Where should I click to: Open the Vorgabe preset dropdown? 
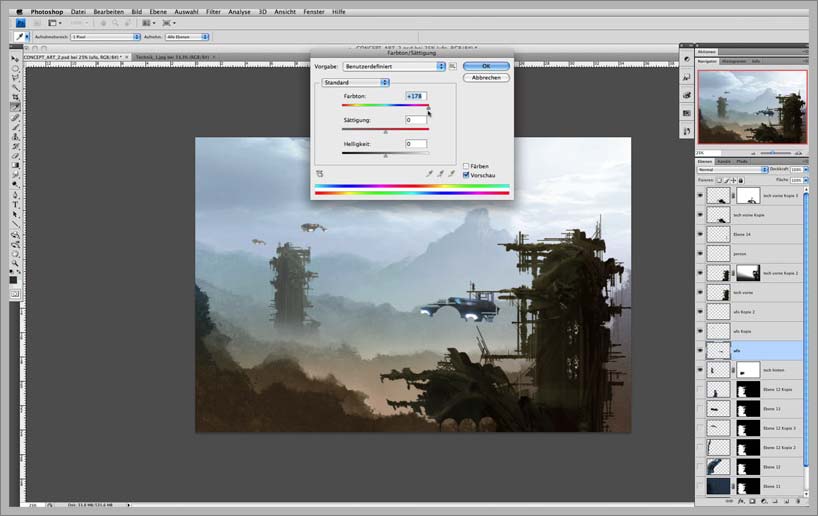click(394, 66)
